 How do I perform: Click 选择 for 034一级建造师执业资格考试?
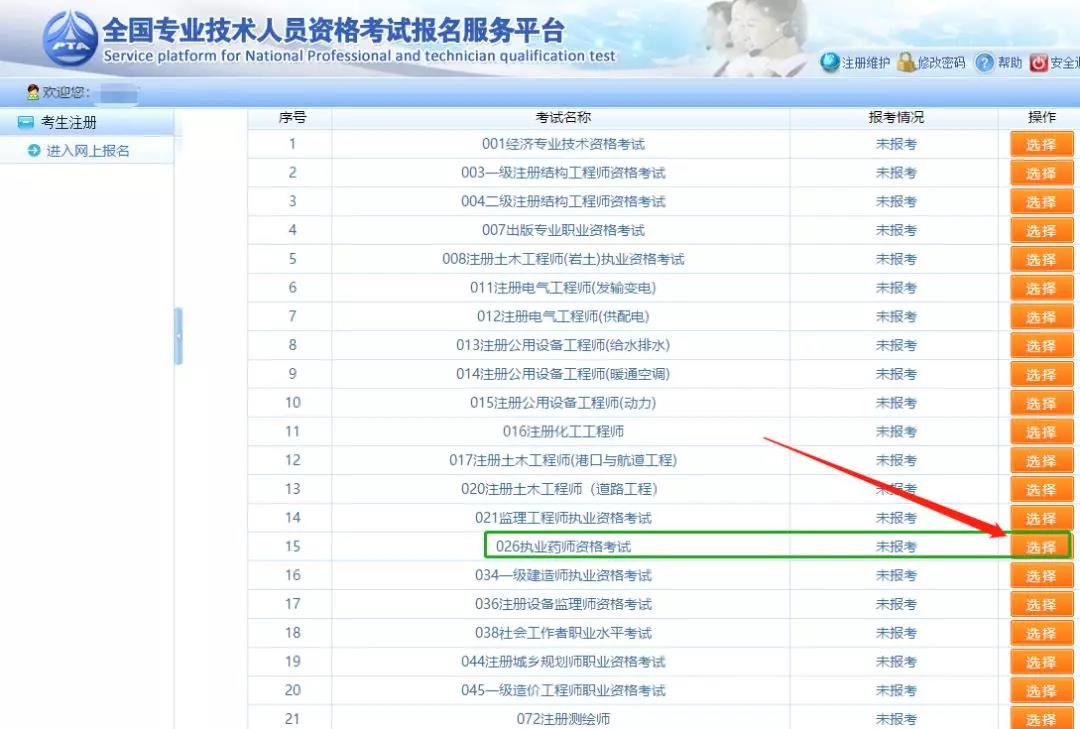1041,575
